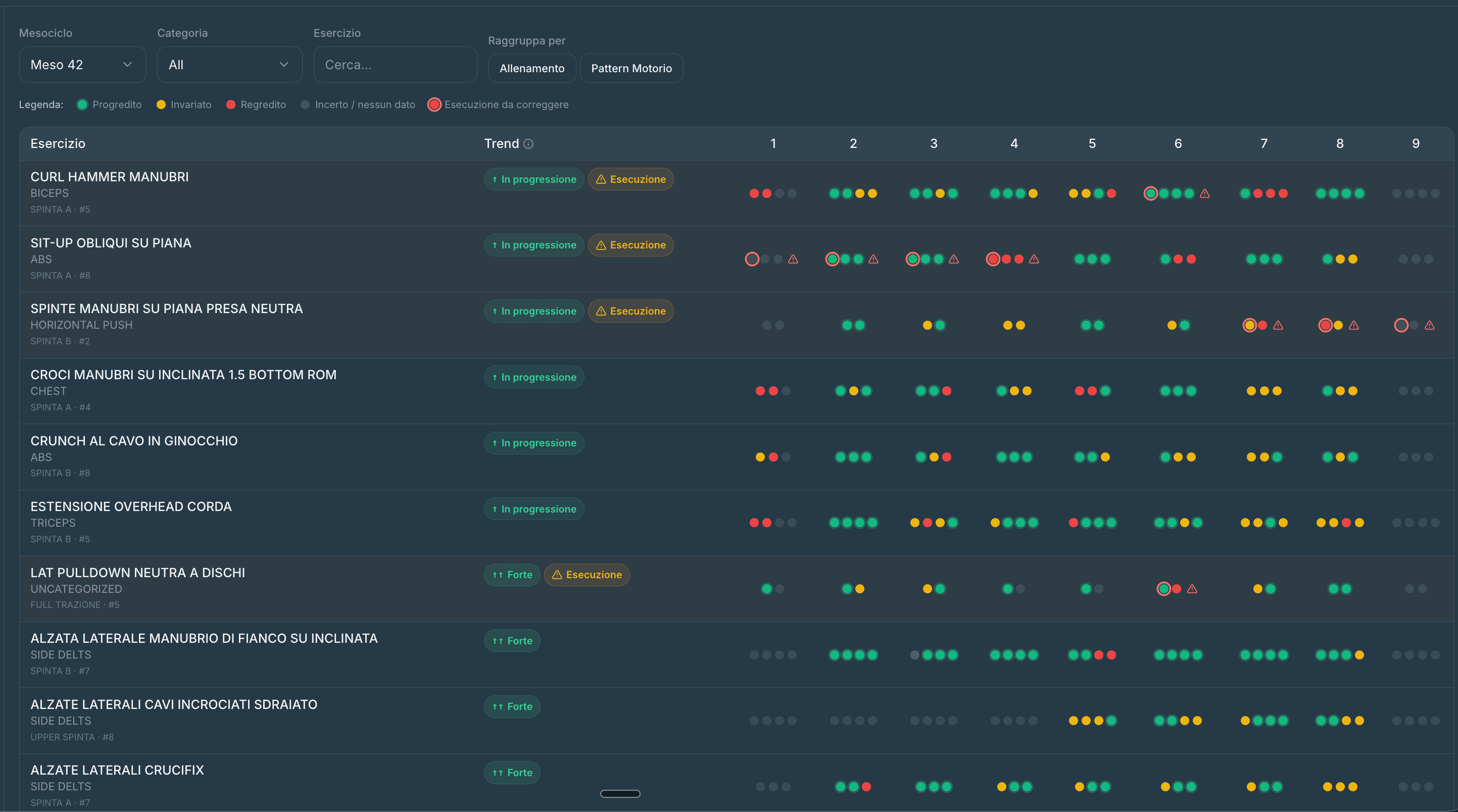1458x812 pixels.
Task: Click In progressione badge for Sit-Up Obliqui
Action: pyautogui.click(x=534, y=245)
